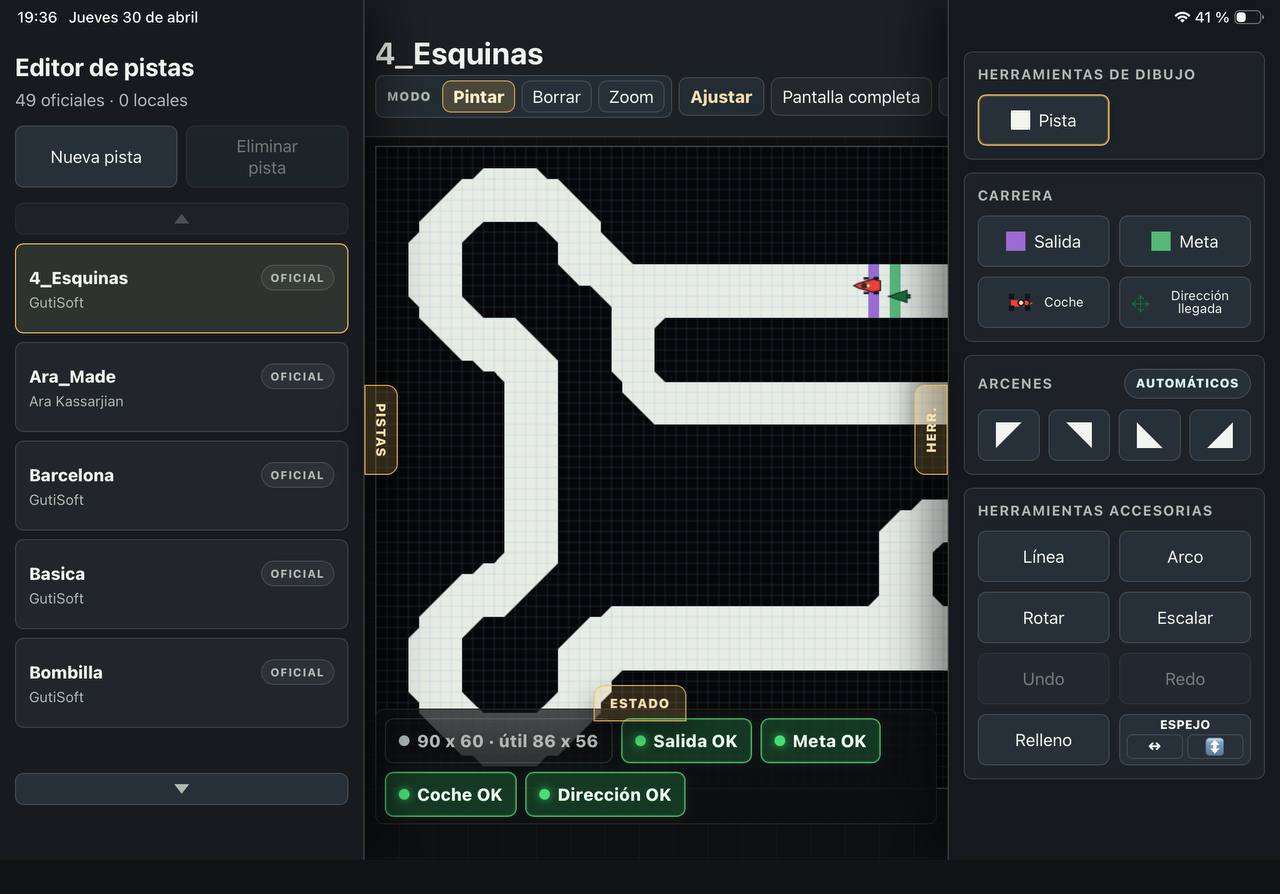Click the red car on the track
Viewport: 1280px width, 894px height.
click(867, 286)
